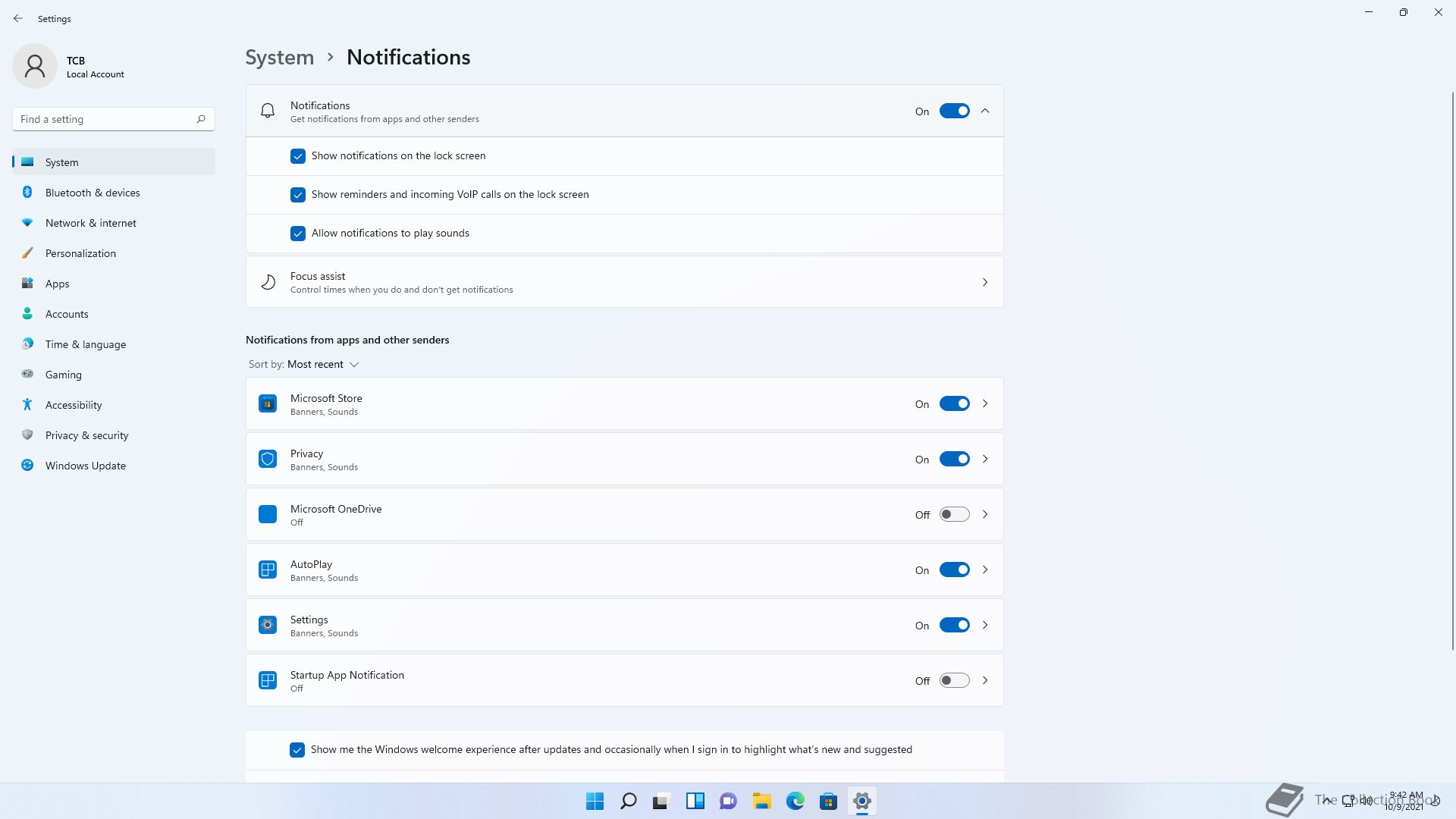This screenshot has width=1456, height=819.
Task: Open taskbar Search
Action: point(629,801)
